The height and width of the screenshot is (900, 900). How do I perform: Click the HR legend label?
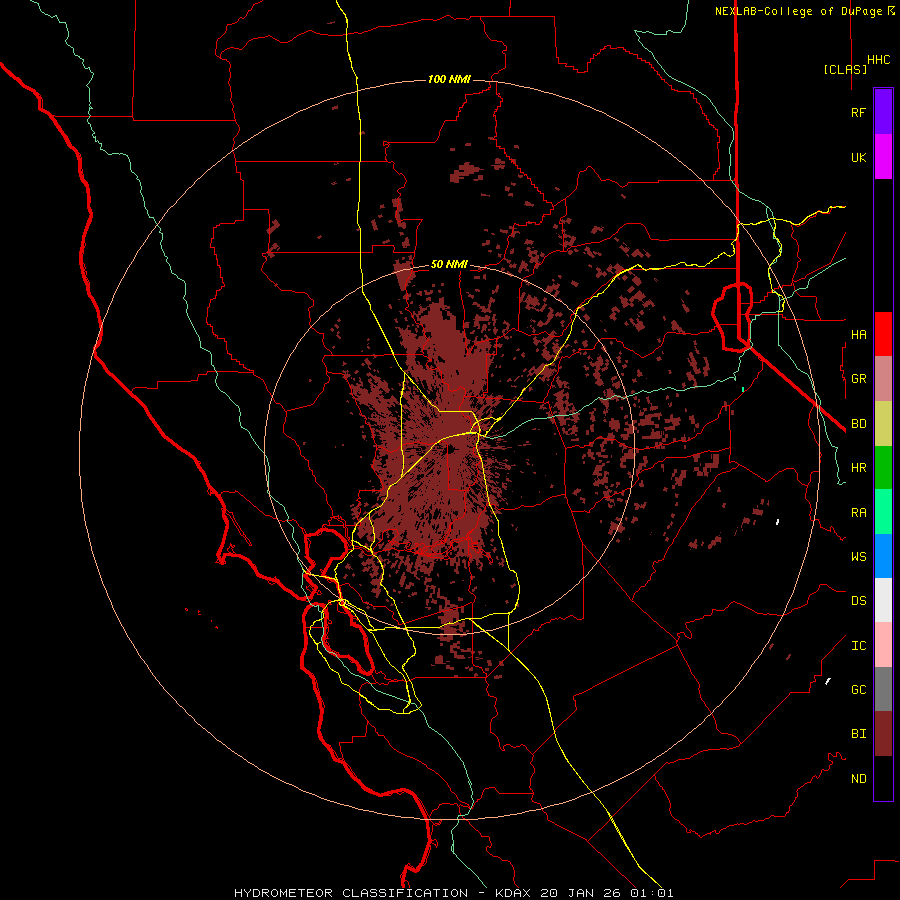[858, 468]
